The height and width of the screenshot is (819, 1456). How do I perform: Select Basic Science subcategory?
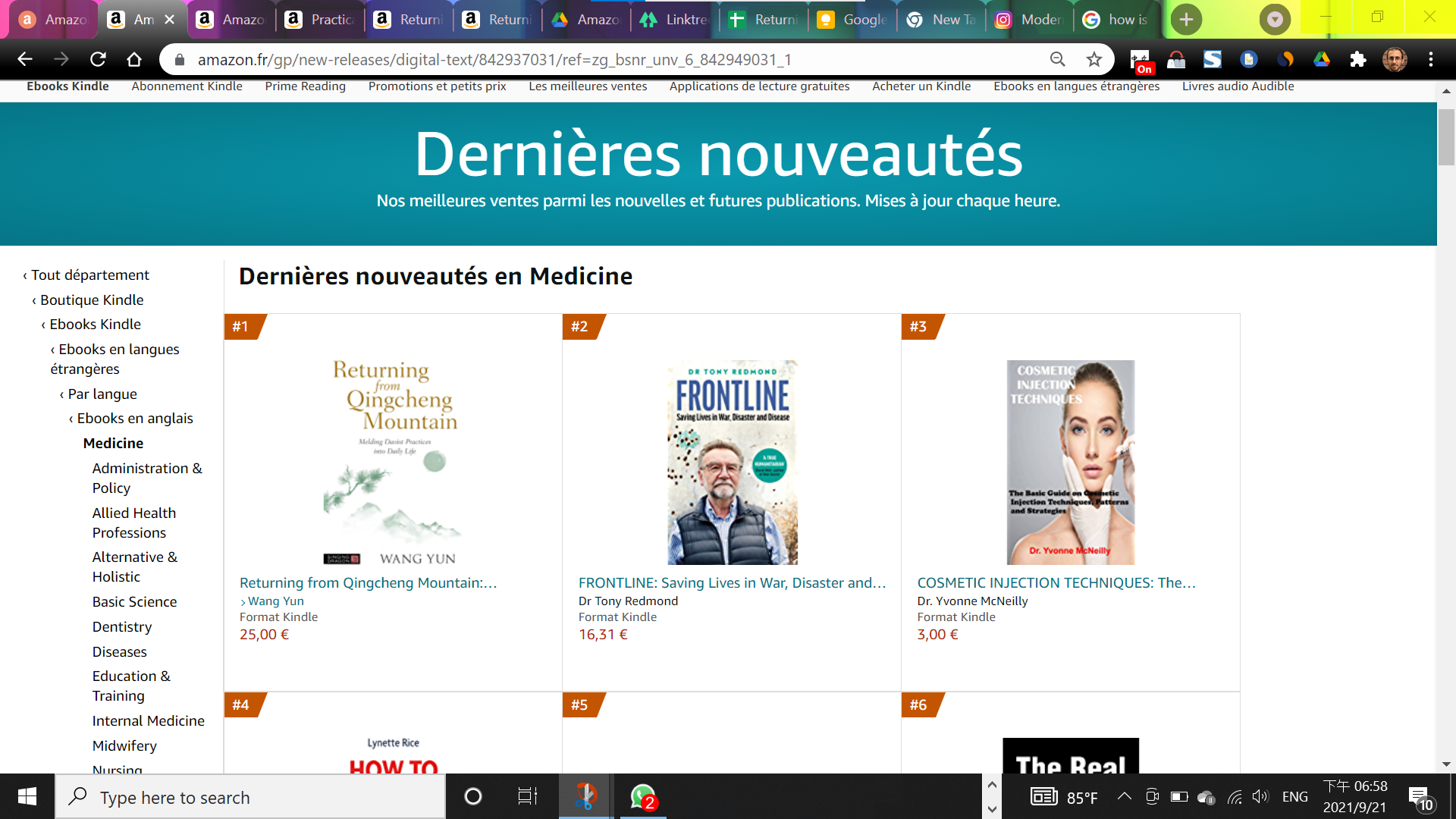tap(134, 601)
